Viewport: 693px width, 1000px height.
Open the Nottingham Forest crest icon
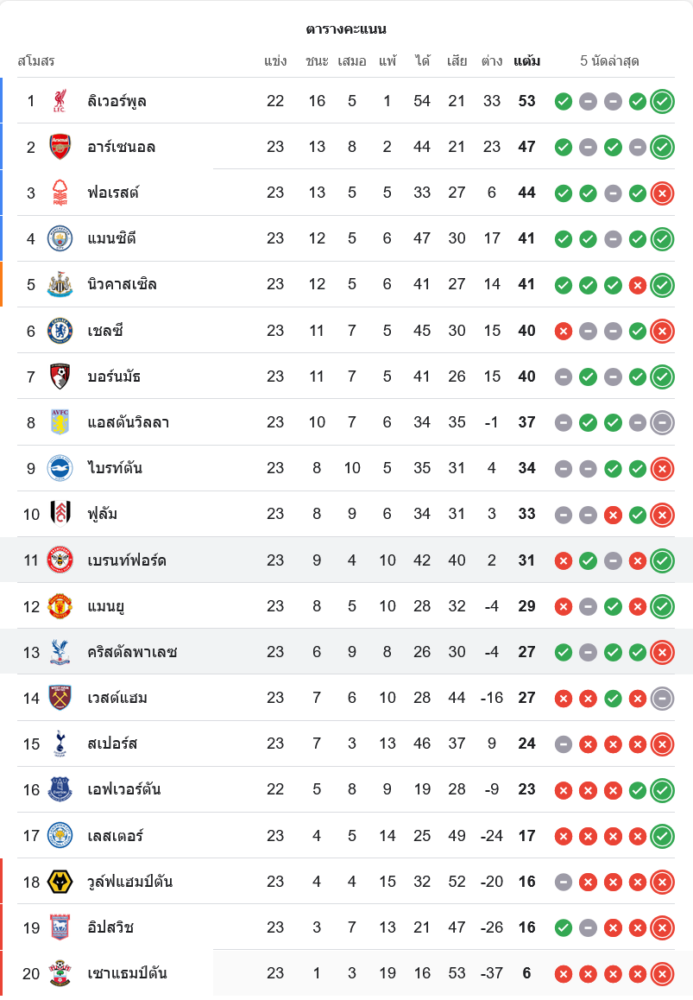point(60,193)
